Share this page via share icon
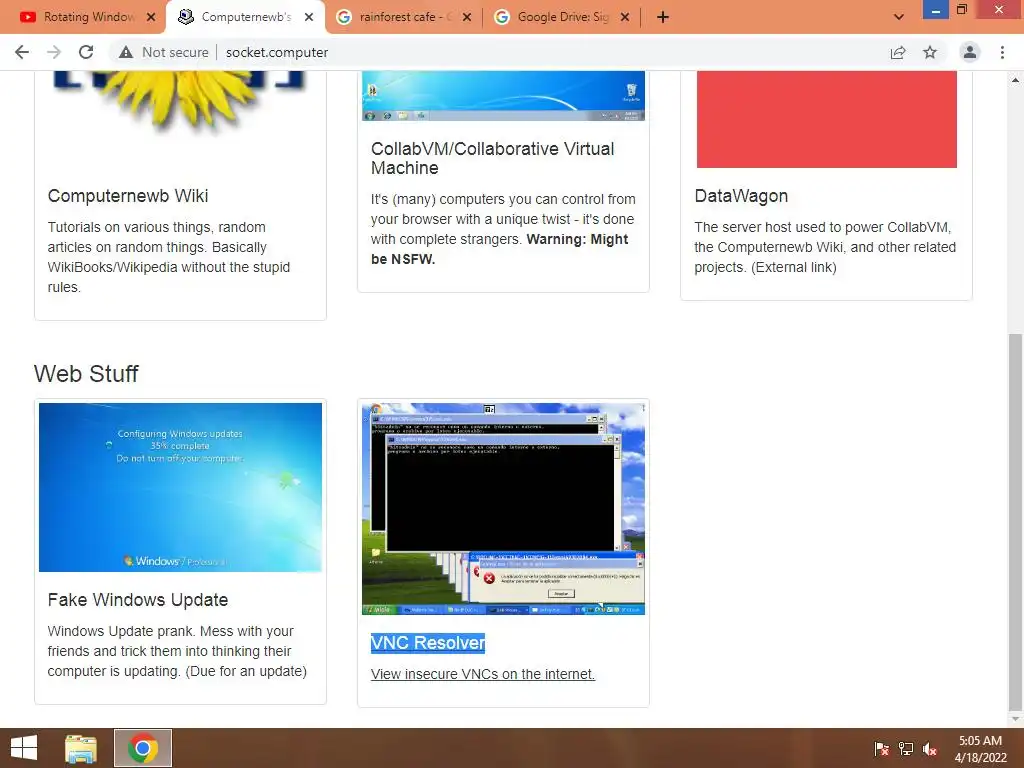Image resolution: width=1024 pixels, height=768 pixels. coord(898,52)
